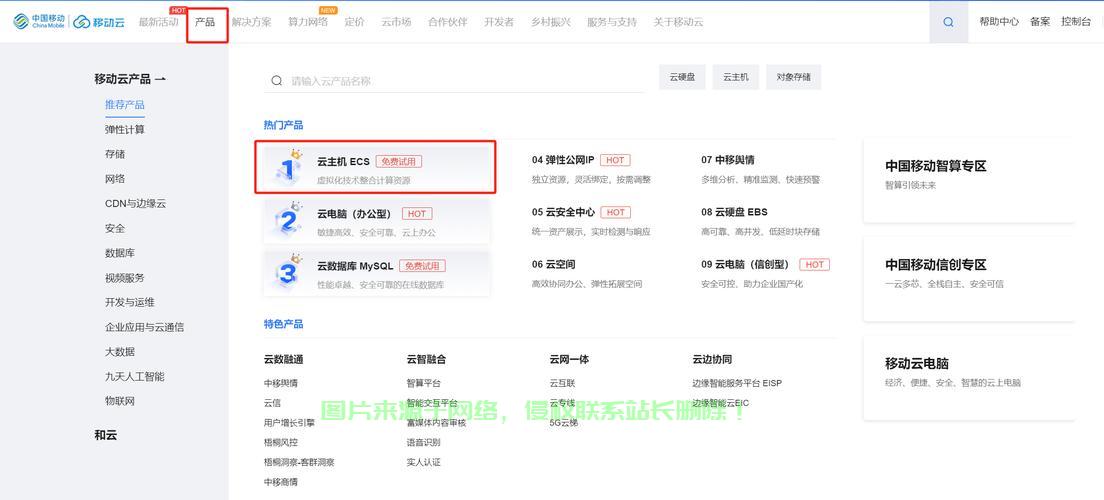The height and width of the screenshot is (500, 1104).
Task: Click magnifier icon in product search box
Action: [x=277, y=81]
